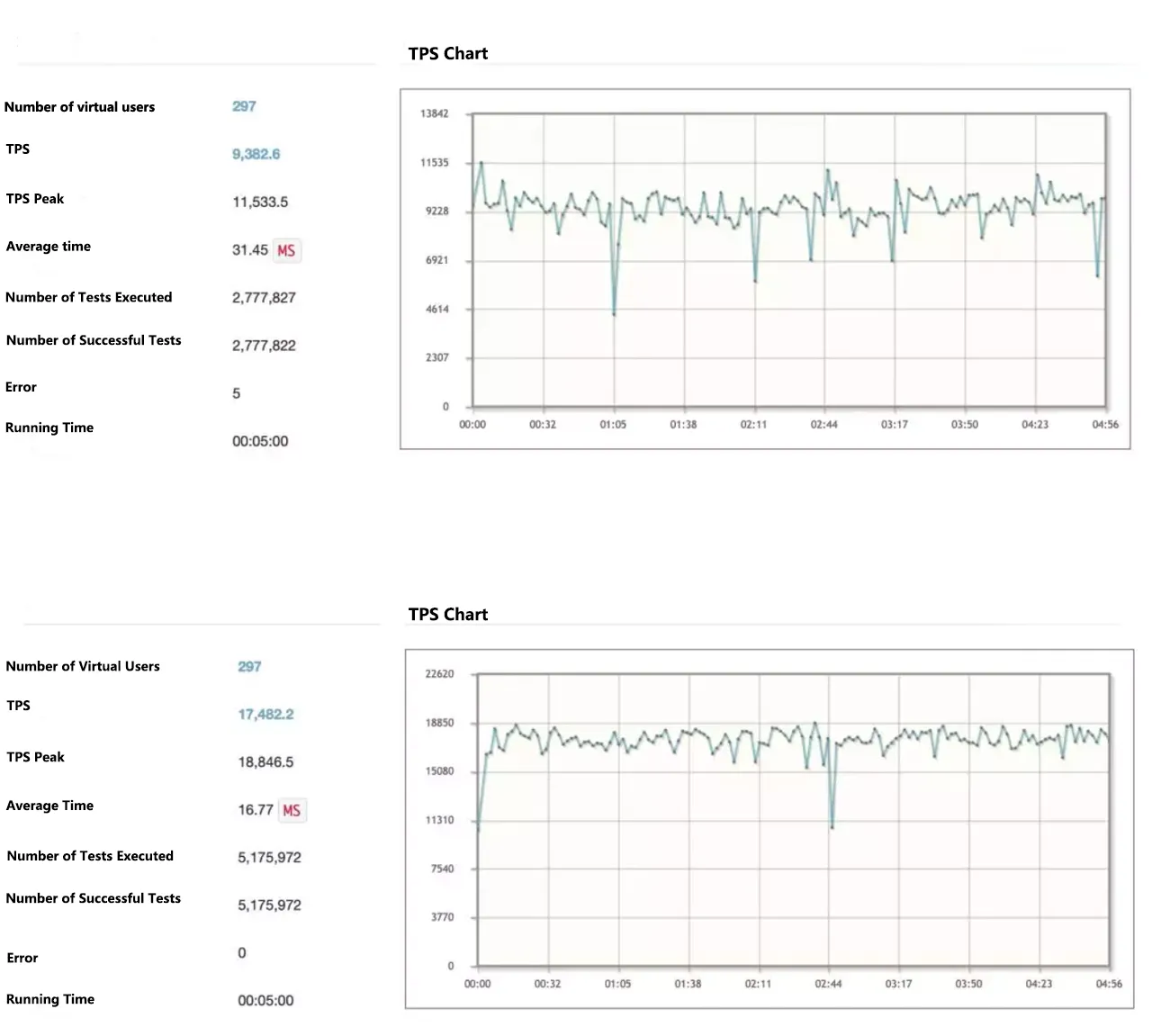
Task: Click the sharp dip point in the 22620-scale chart
Action: (x=832, y=827)
